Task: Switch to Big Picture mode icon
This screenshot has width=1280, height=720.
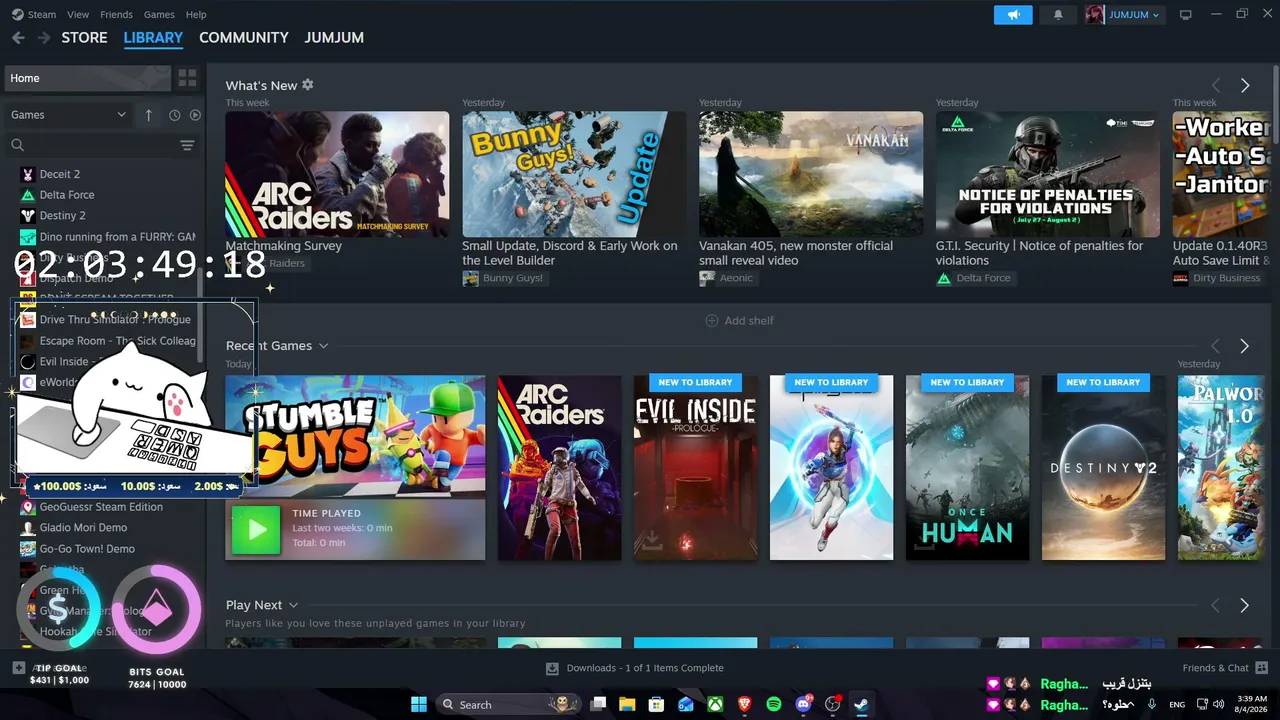Action: tap(1186, 15)
